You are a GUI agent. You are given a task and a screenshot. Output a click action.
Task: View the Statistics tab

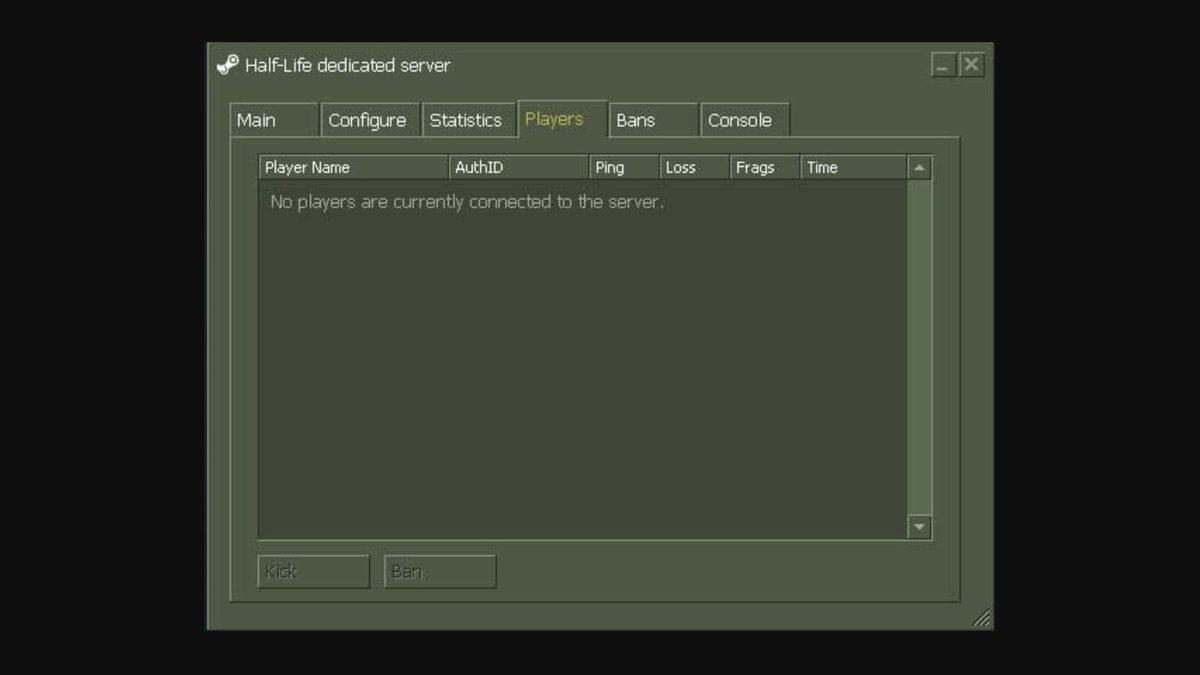466,119
